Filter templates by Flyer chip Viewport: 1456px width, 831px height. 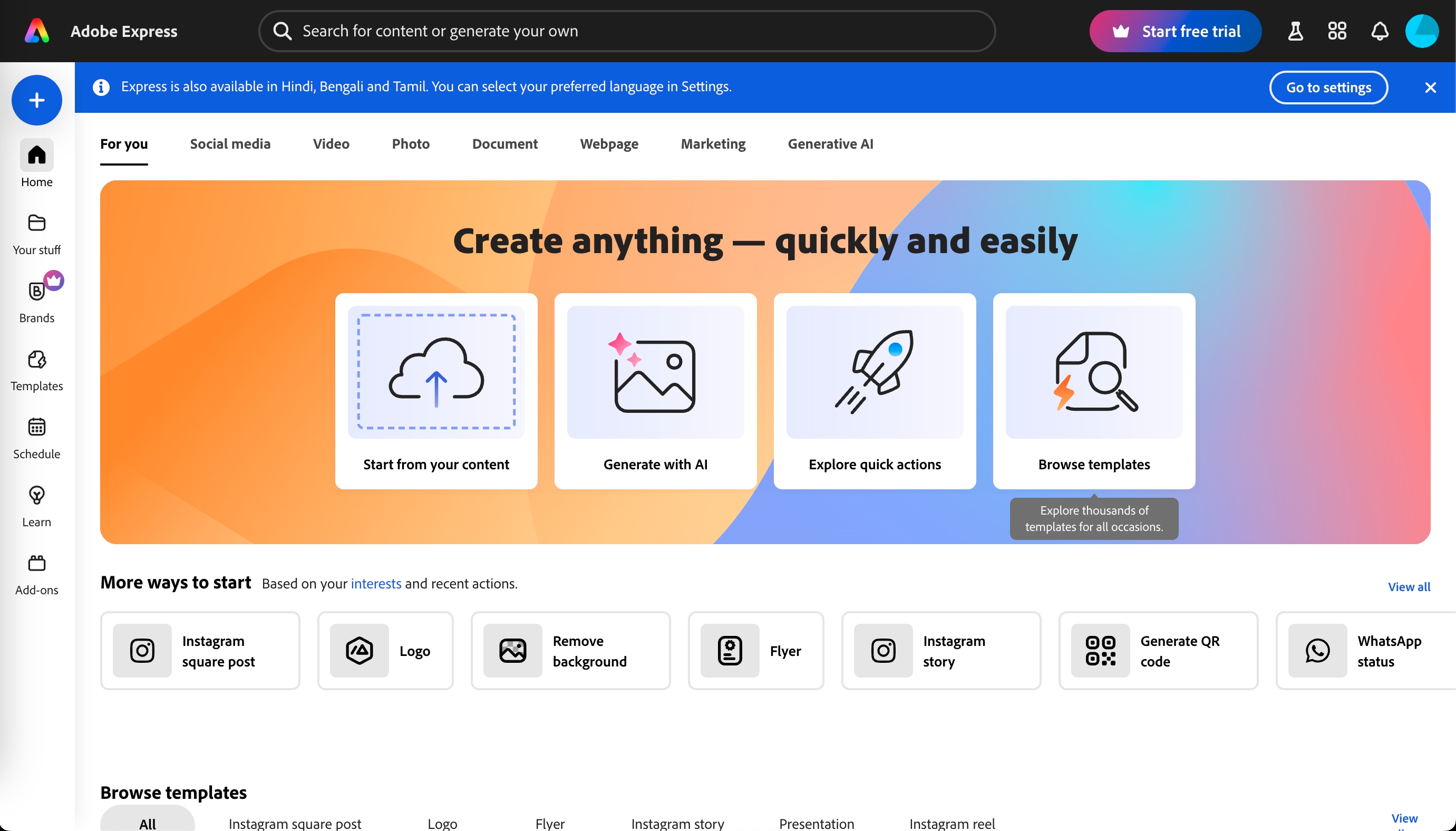[x=550, y=823]
